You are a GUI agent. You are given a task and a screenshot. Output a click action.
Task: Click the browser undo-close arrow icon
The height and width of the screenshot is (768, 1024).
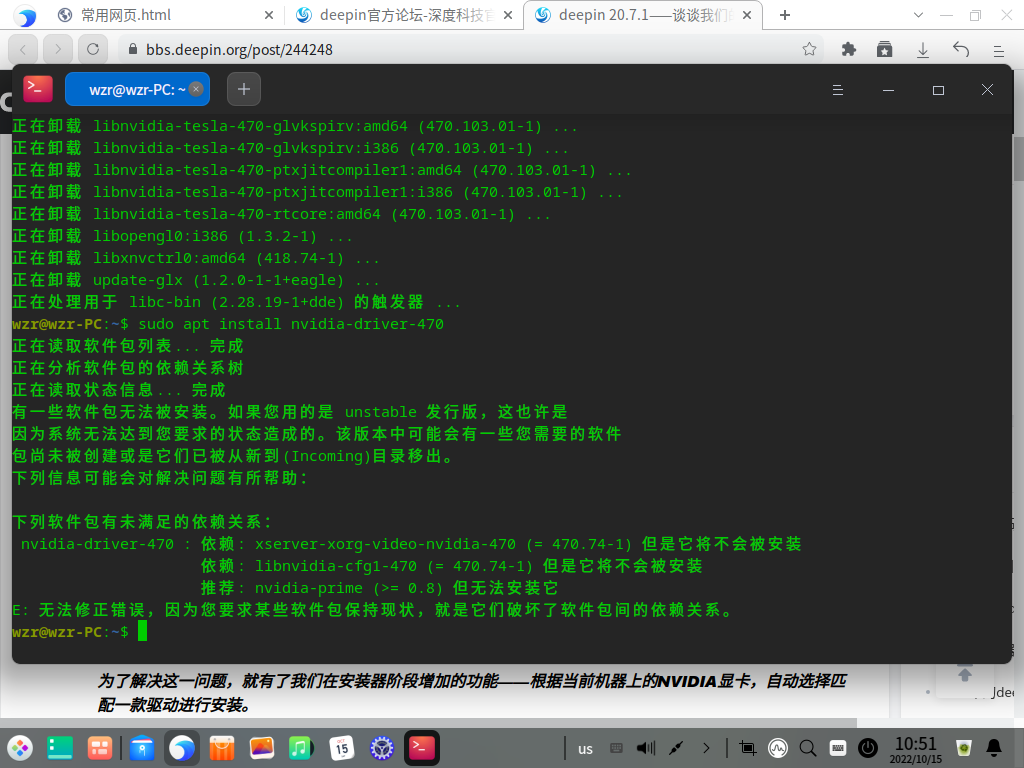961,49
